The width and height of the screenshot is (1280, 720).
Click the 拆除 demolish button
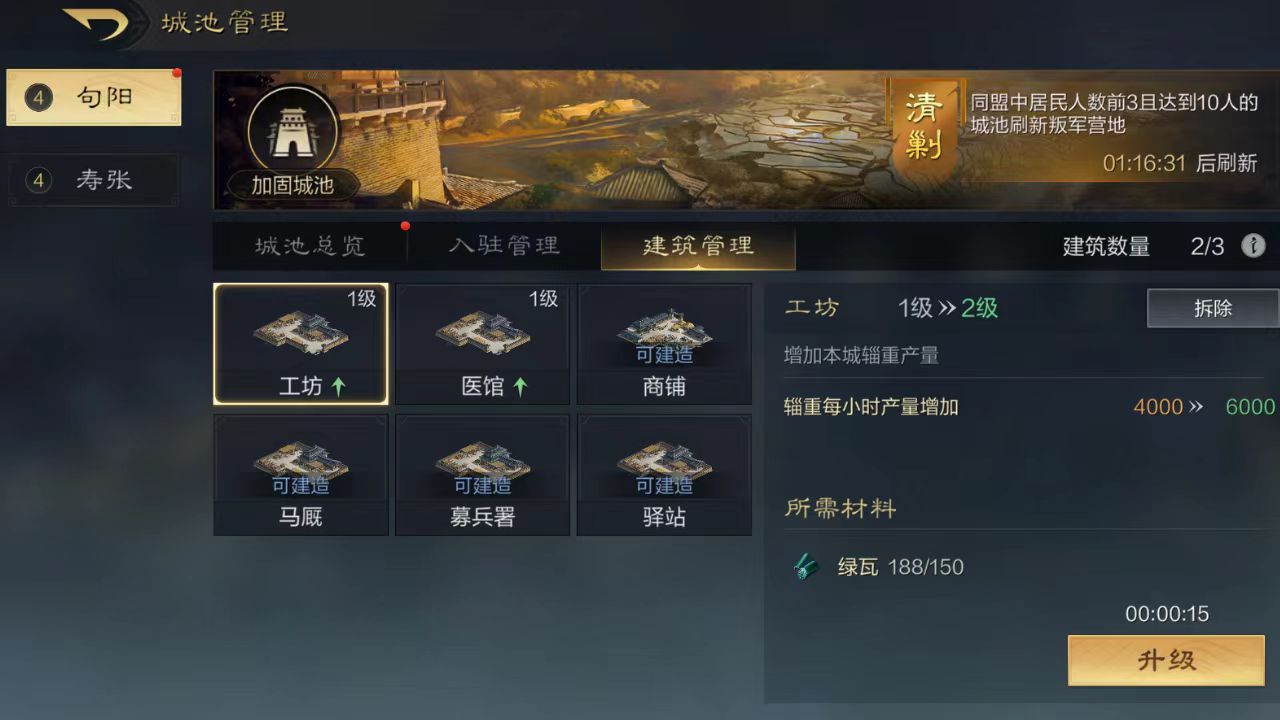point(1213,308)
